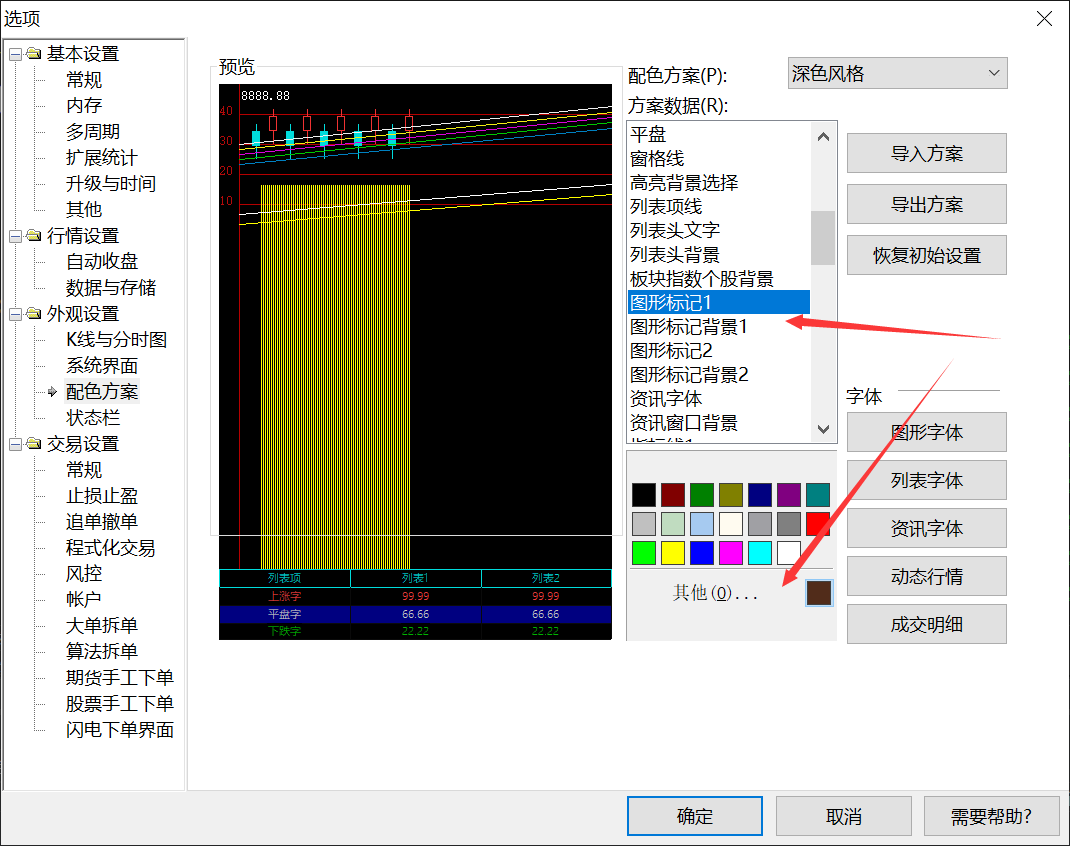Screen dimensions: 1070x846
Task: Click 导入方案 button
Action: (927, 154)
